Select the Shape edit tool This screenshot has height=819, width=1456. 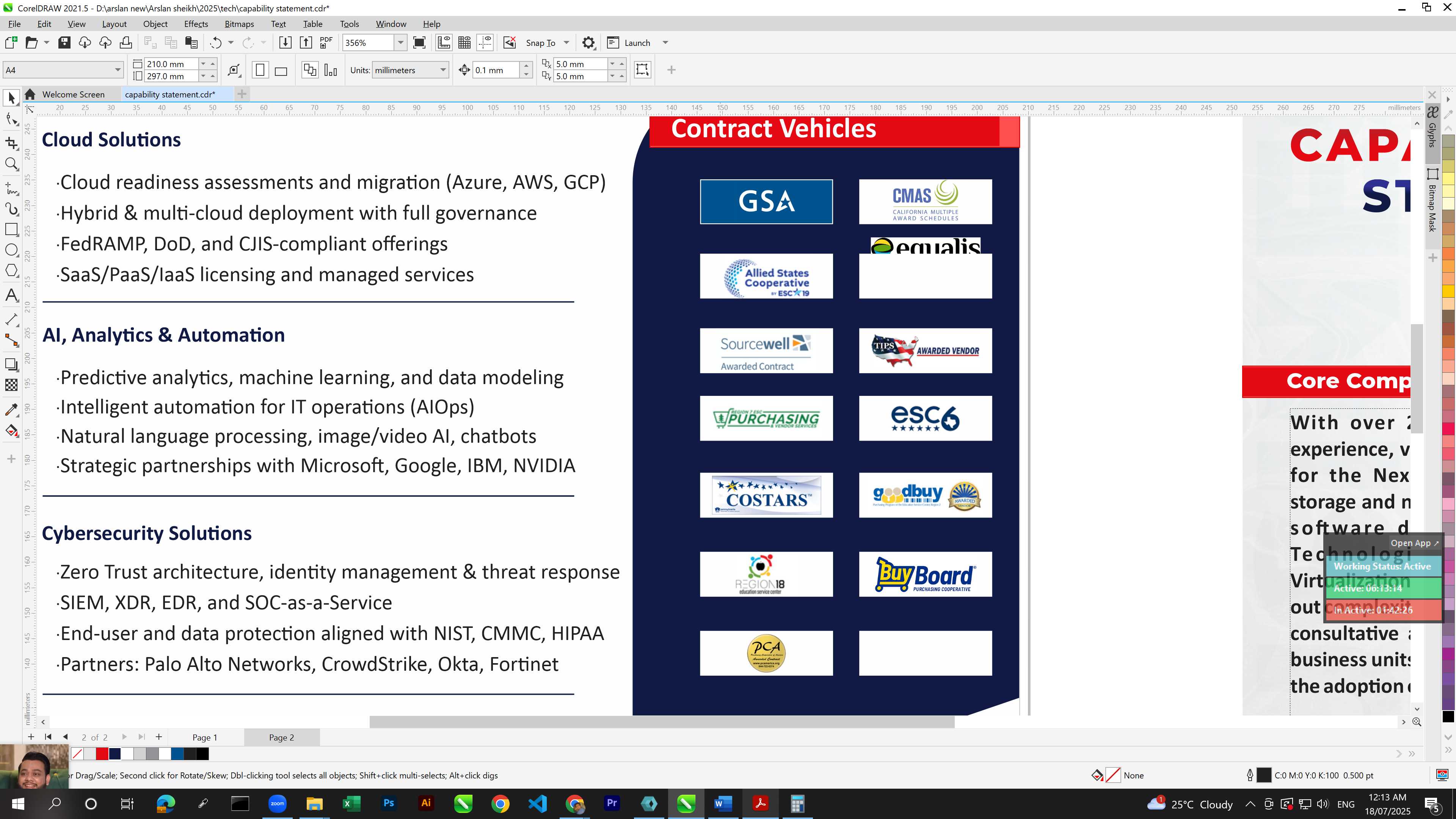coord(11,119)
